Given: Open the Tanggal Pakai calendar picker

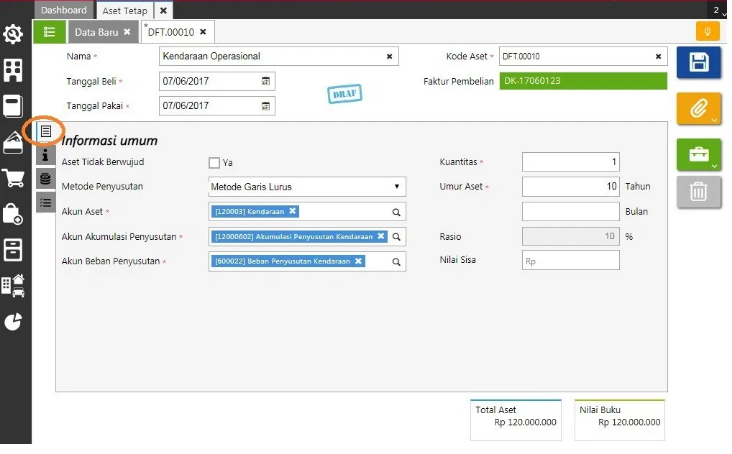Looking at the screenshot, I should 265,106.
